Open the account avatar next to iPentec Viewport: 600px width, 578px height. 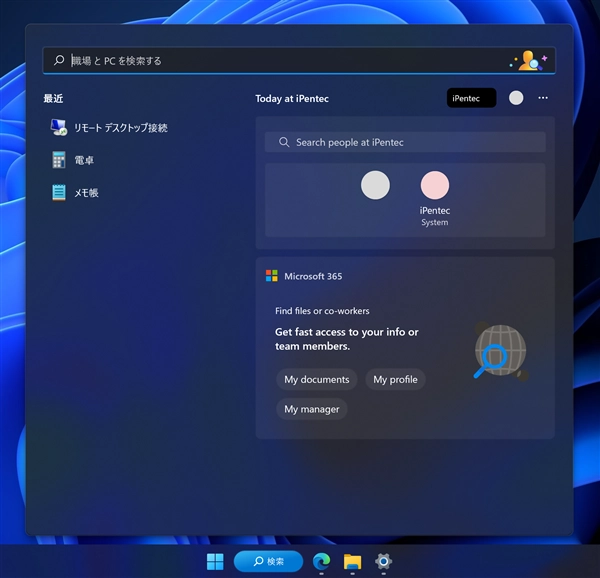(x=516, y=98)
